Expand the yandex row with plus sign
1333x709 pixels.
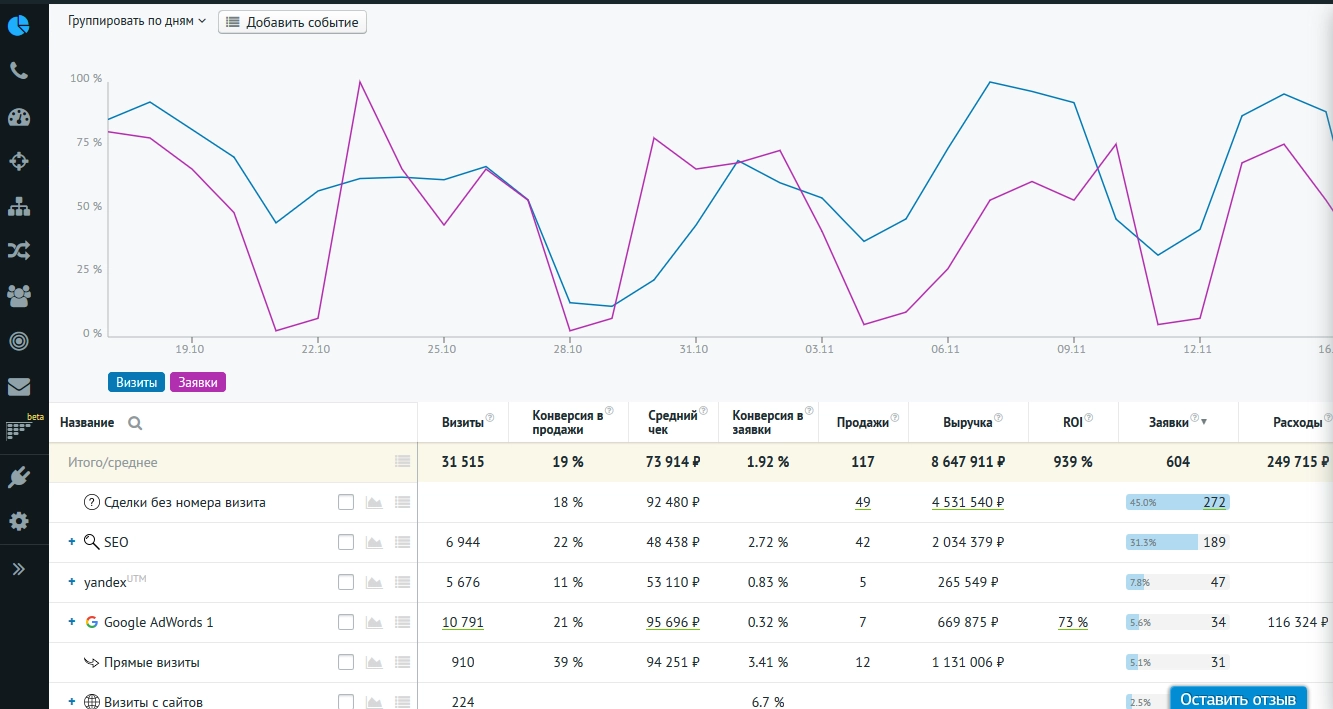point(72,582)
